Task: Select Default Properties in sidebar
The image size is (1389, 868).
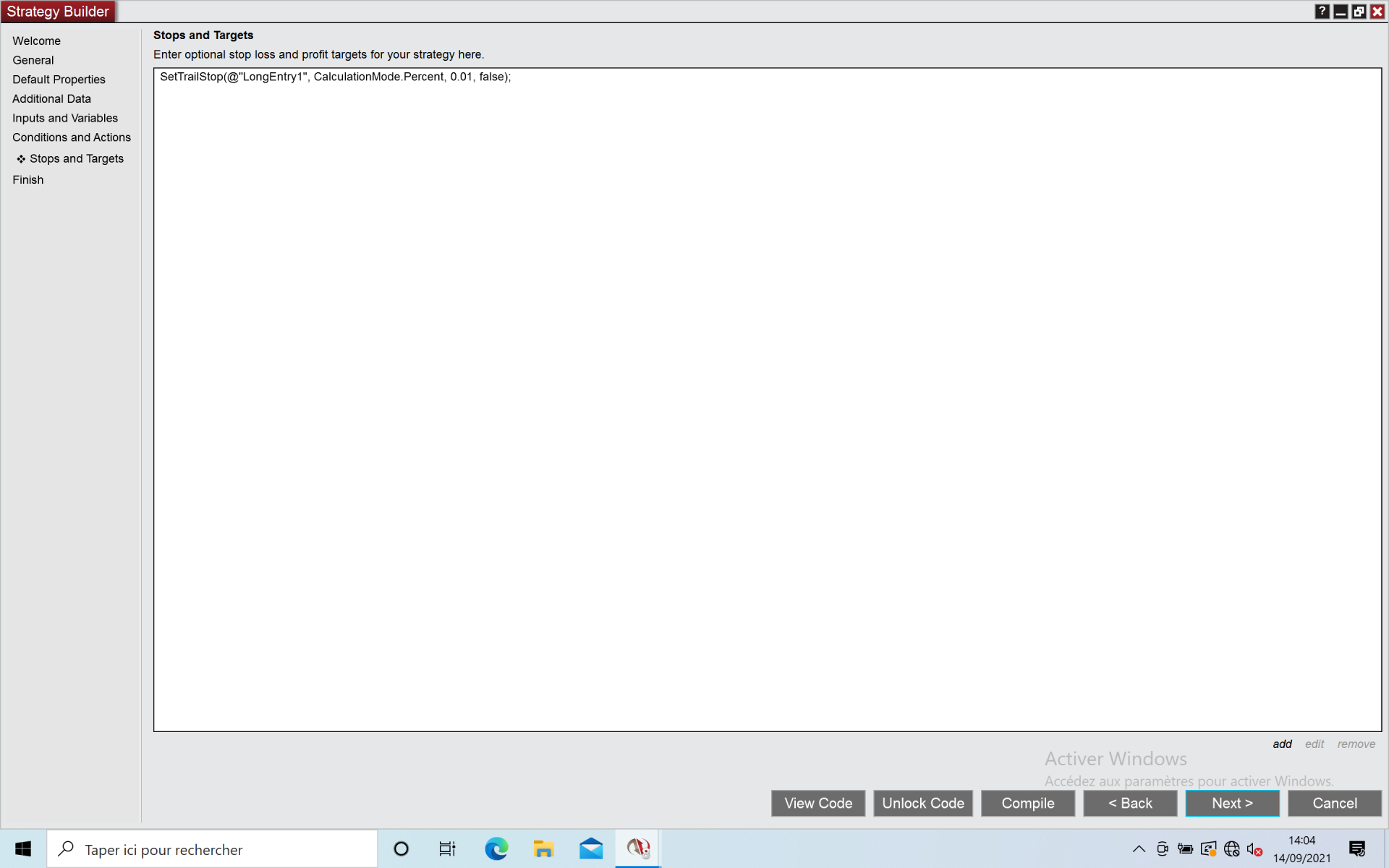Action: (x=59, y=80)
